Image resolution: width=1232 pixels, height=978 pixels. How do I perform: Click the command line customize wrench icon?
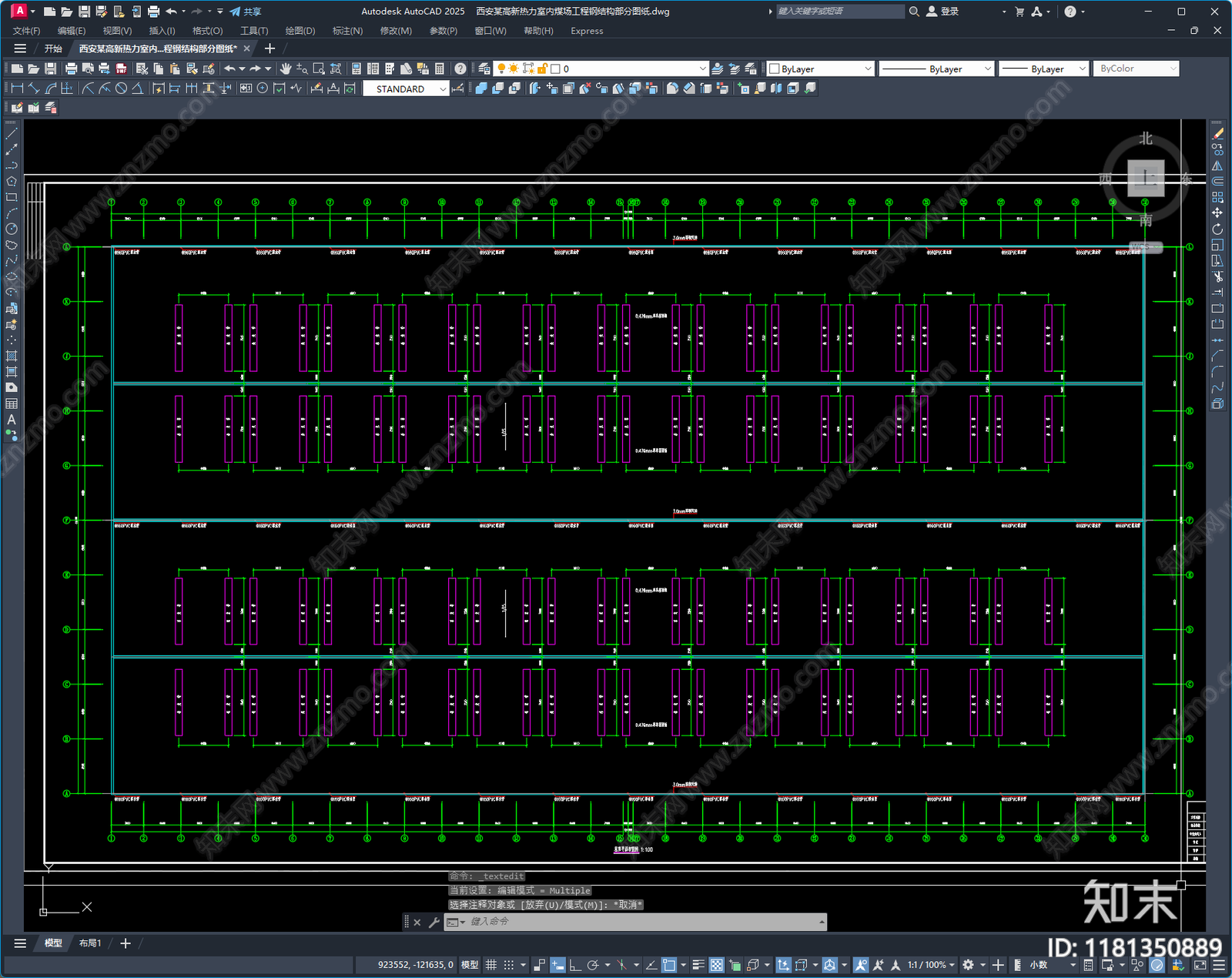point(434,922)
